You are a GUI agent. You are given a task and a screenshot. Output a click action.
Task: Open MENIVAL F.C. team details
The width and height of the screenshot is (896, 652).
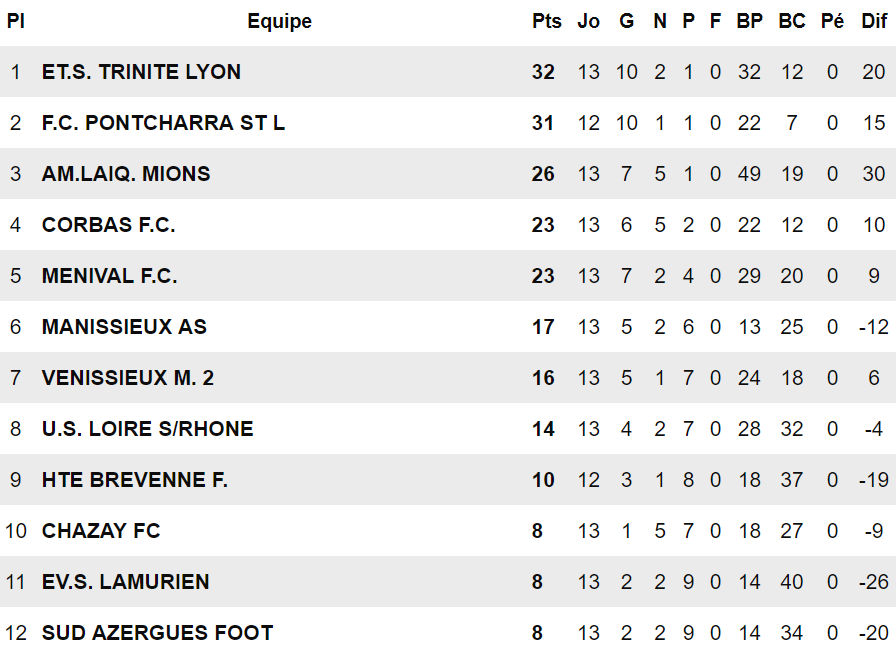click(x=109, y=276)
